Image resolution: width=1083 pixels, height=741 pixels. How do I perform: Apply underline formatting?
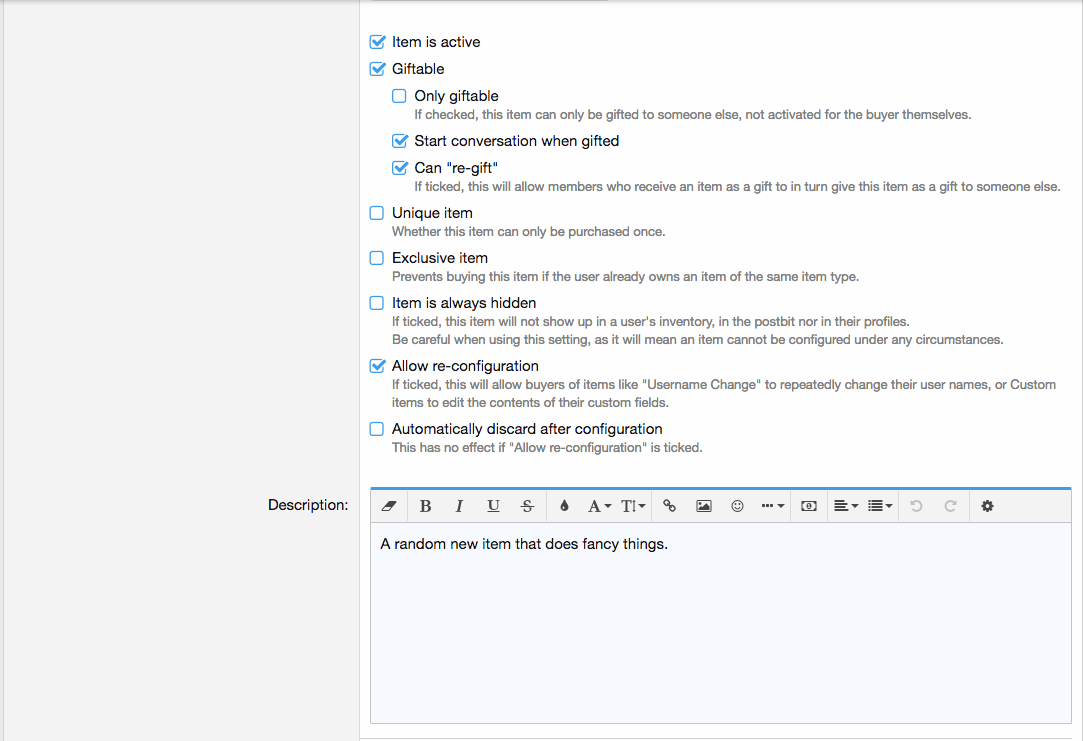(x=493, y=506)
